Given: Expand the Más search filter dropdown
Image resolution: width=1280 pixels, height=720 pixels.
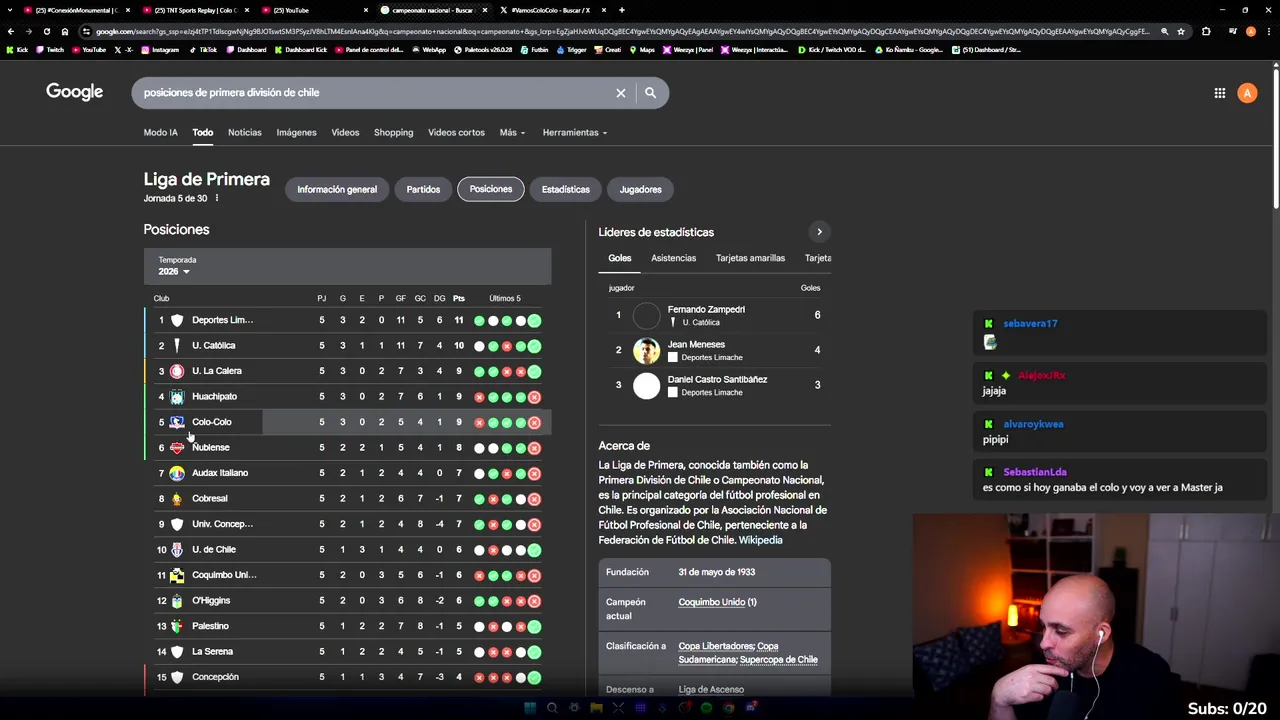Looking at the screenshot, I should coord(512,132).
